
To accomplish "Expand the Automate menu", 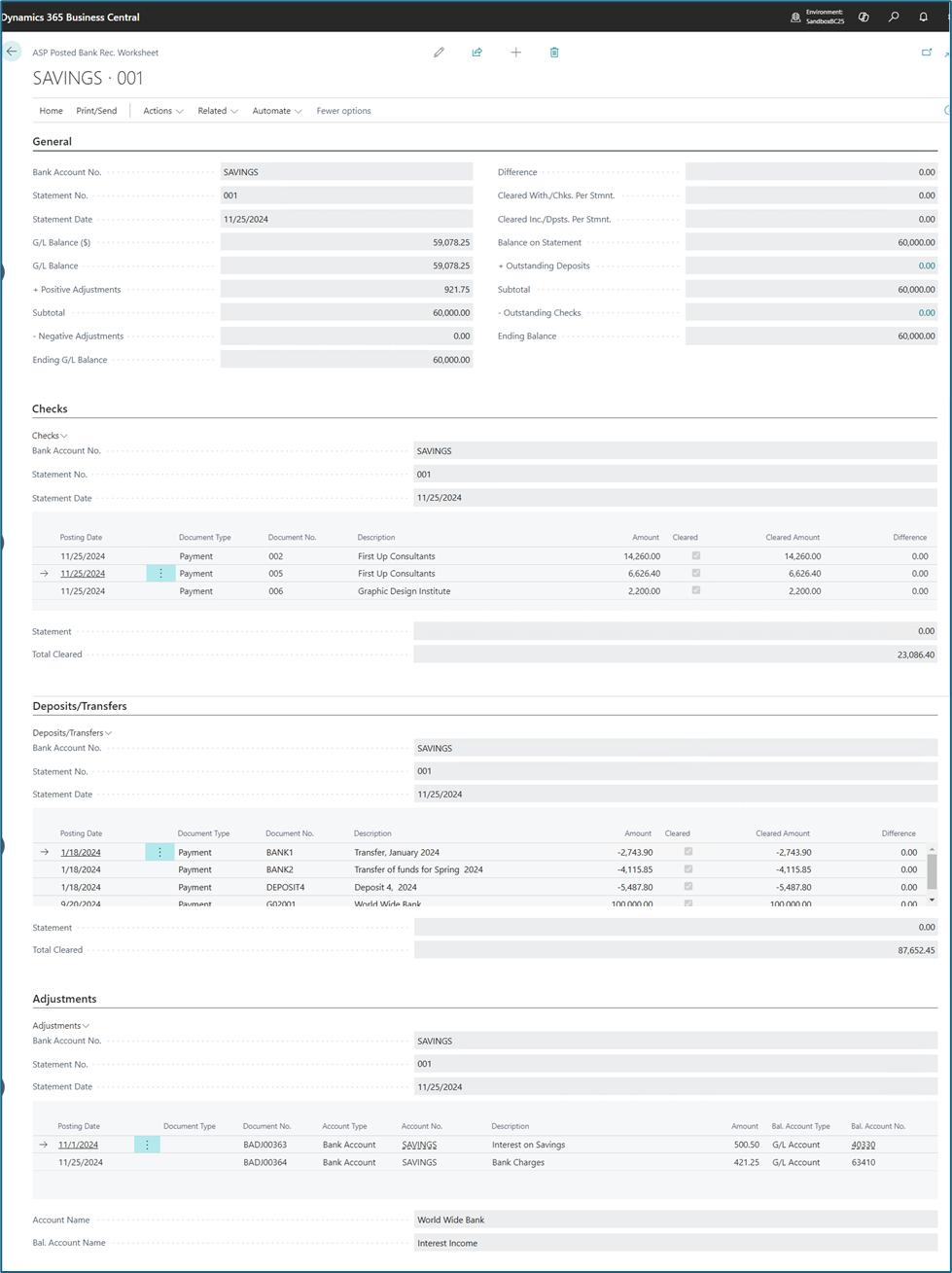I will point(277,111).
